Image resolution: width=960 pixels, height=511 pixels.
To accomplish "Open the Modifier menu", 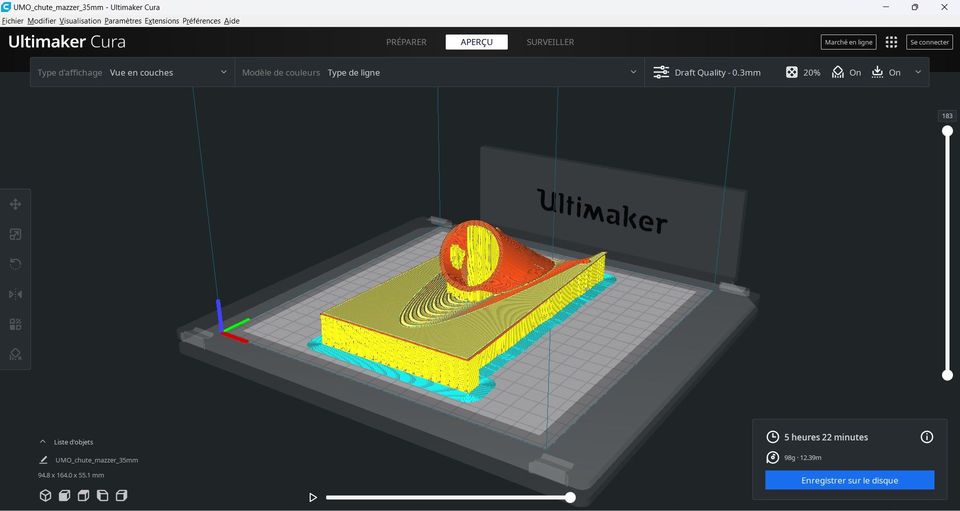I will pos(42,21).
